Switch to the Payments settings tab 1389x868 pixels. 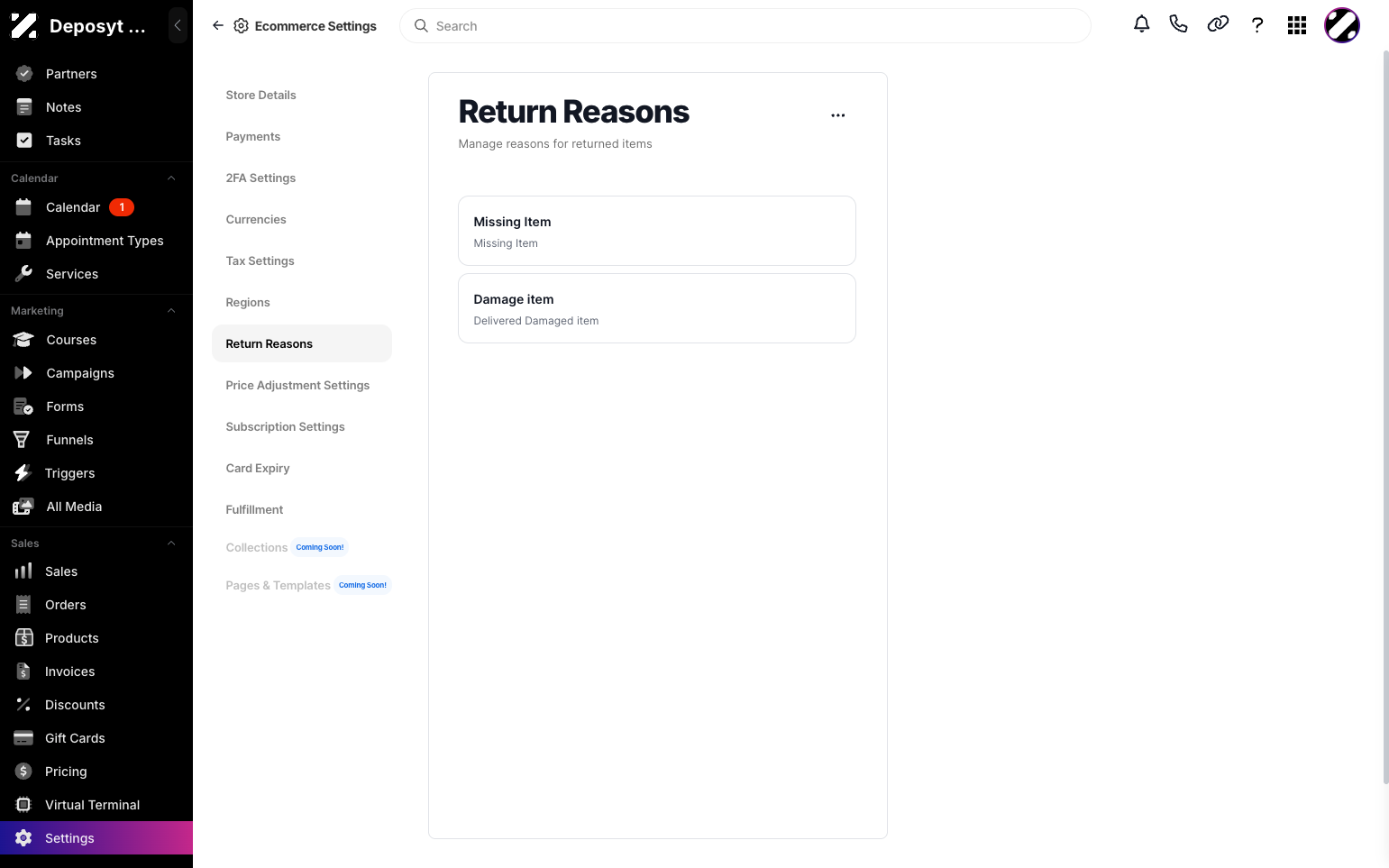coord(302,136)
